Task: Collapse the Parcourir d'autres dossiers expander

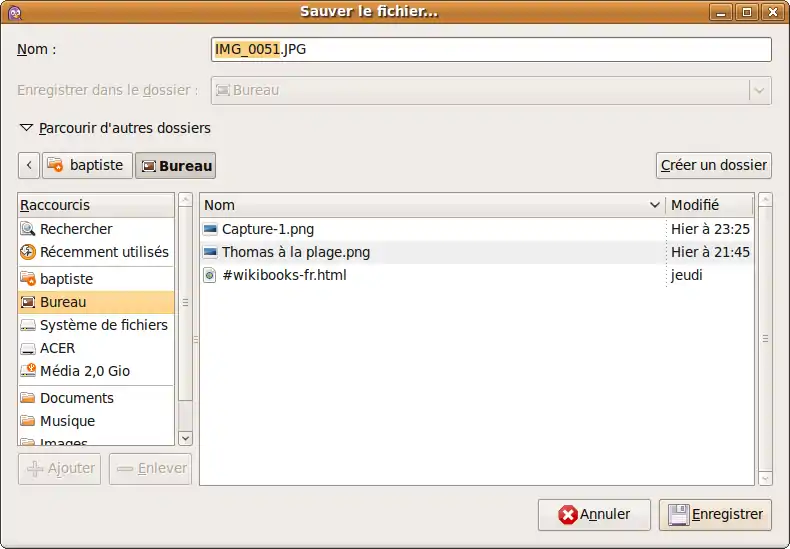Action: click(x=26, y=128)
